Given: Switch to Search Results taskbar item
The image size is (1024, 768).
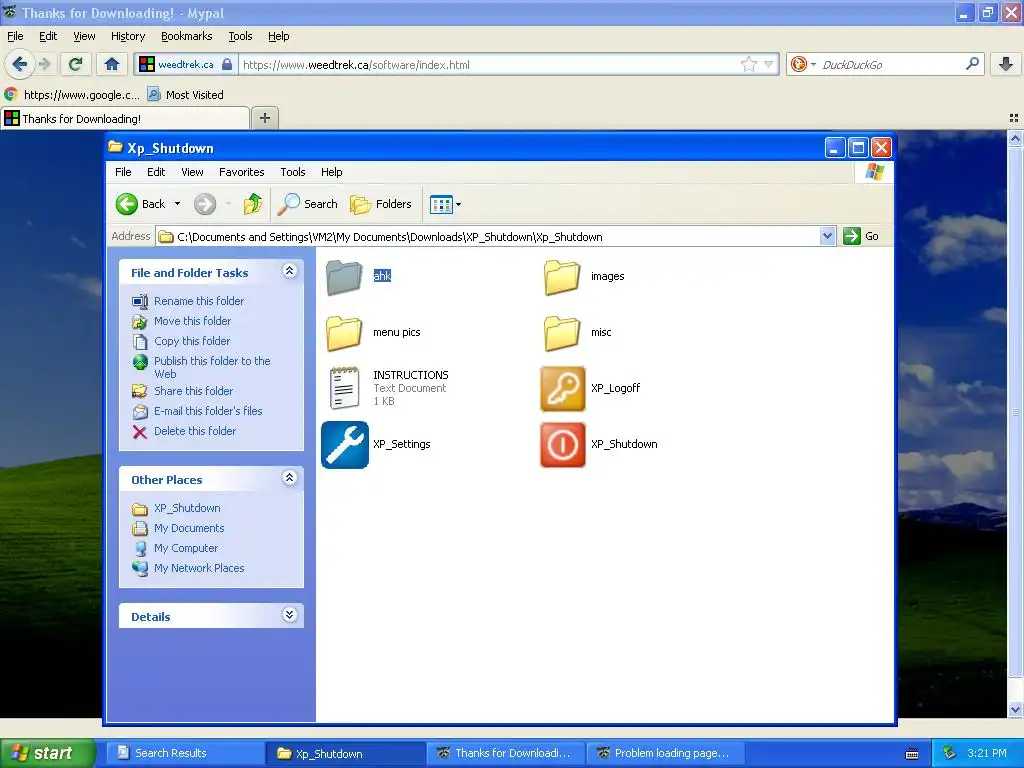Looking at the screenshot, I should [184, 753].
